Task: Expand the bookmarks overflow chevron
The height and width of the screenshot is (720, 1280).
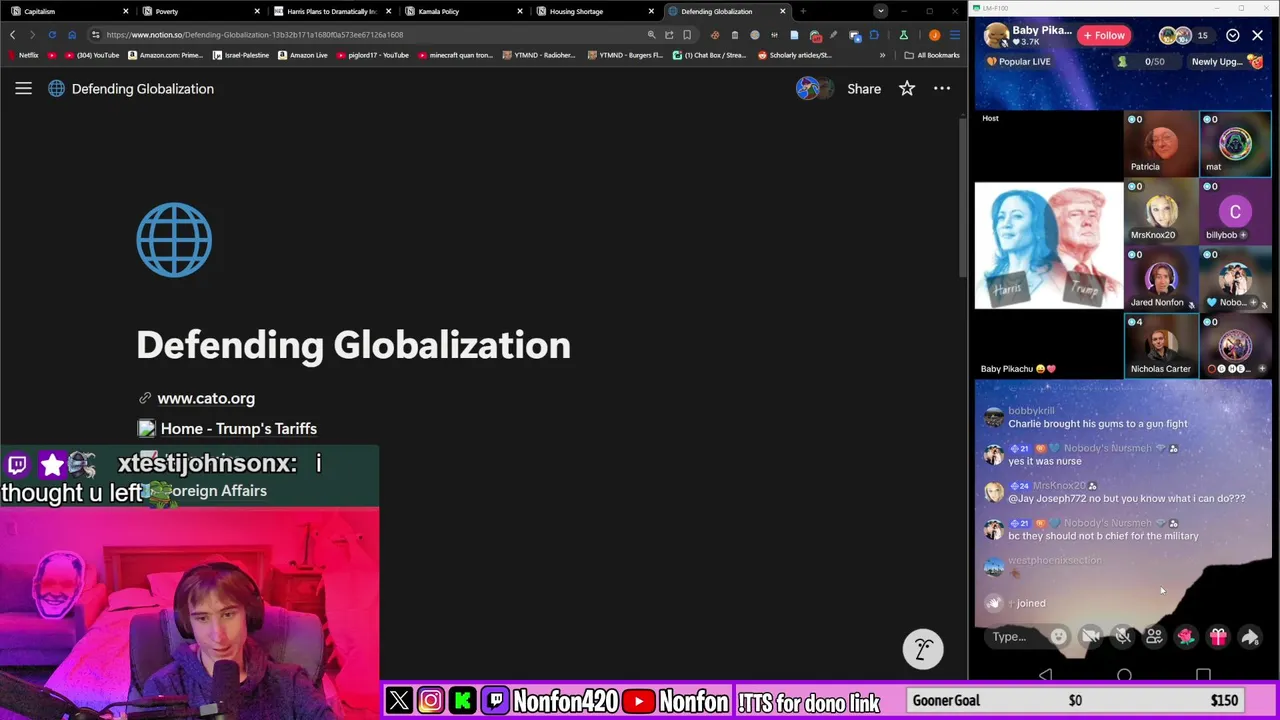Action: point(882,55)
